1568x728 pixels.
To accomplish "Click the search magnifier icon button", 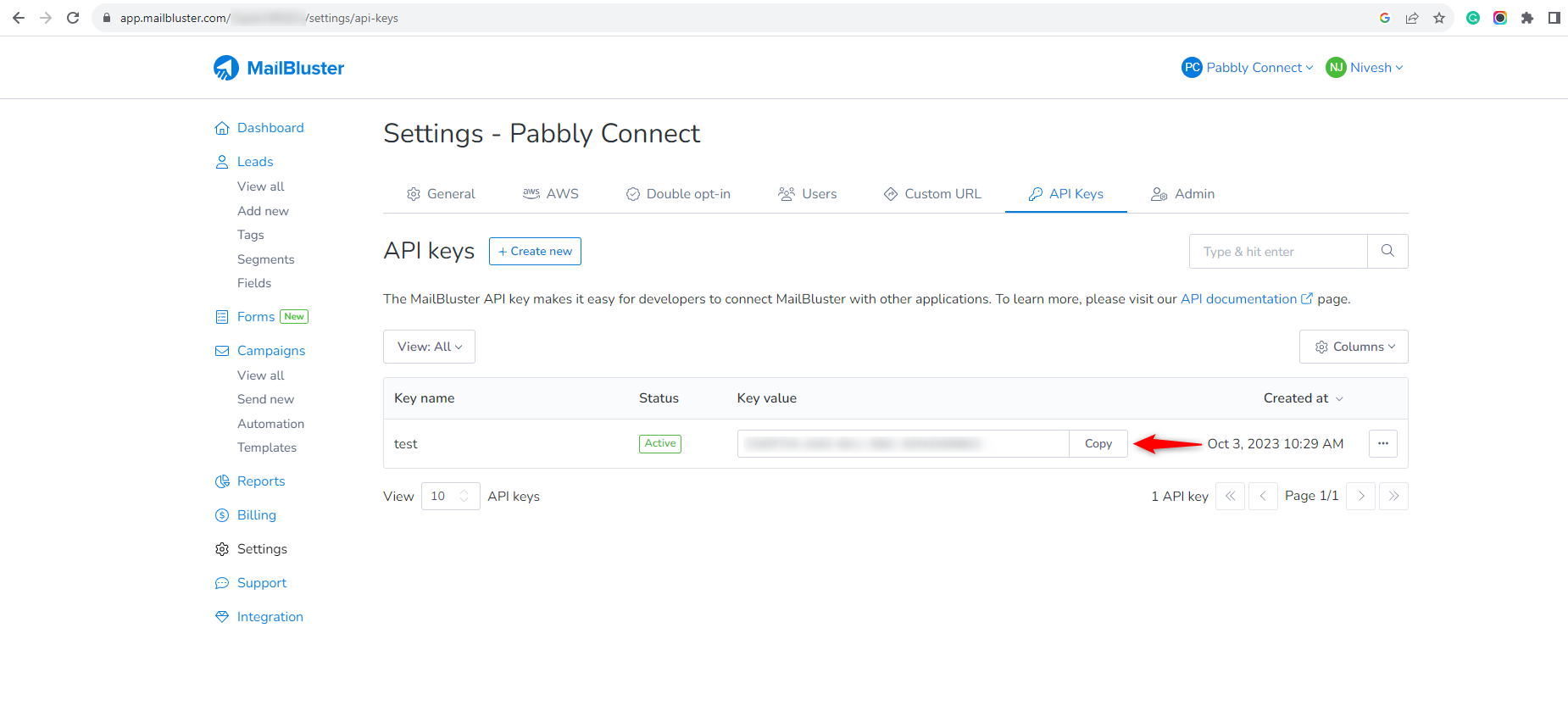I will click(x=1387, y=251).
